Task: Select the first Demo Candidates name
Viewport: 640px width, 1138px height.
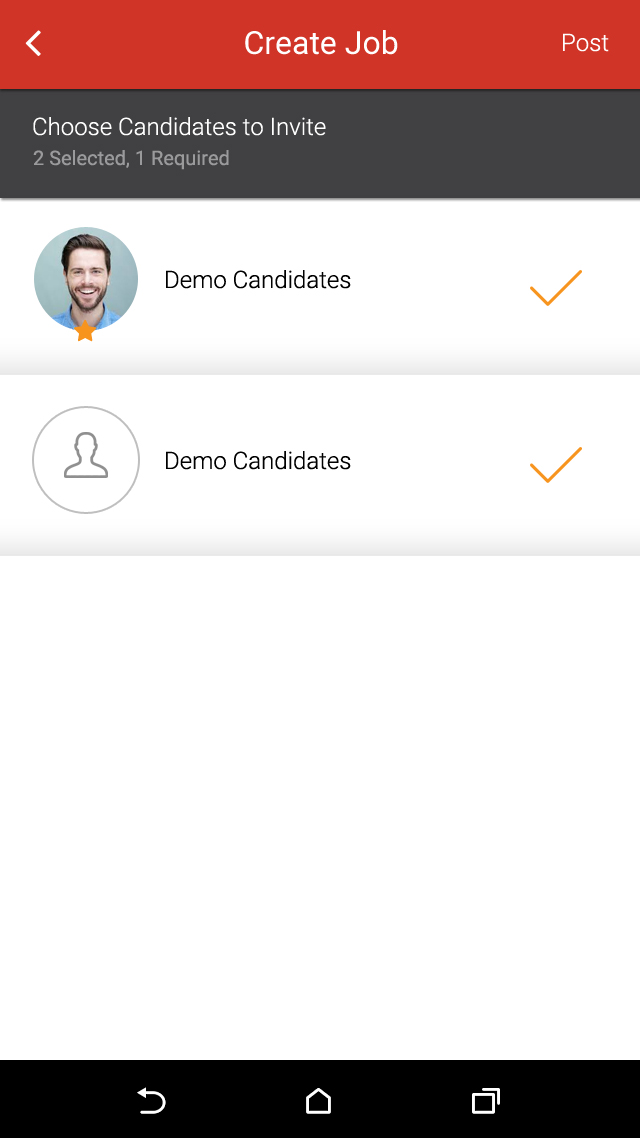Action: [257, 280]
